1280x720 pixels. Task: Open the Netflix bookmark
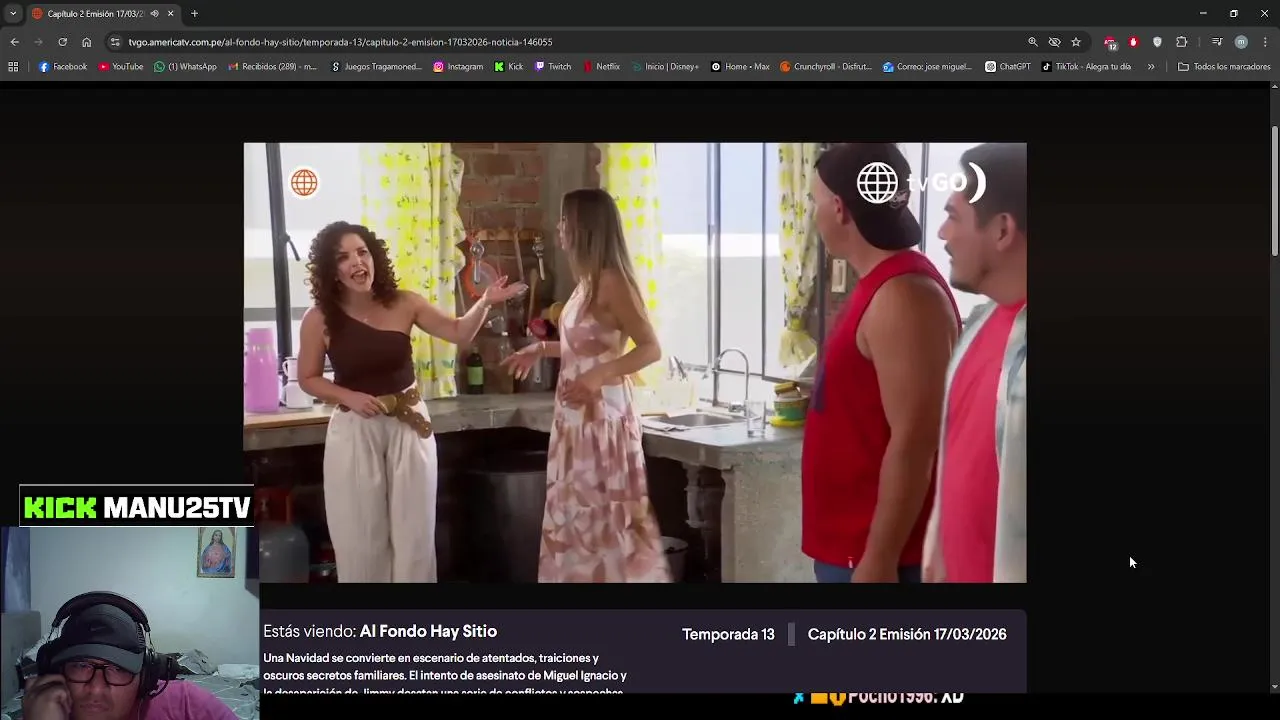click(601, 67)
